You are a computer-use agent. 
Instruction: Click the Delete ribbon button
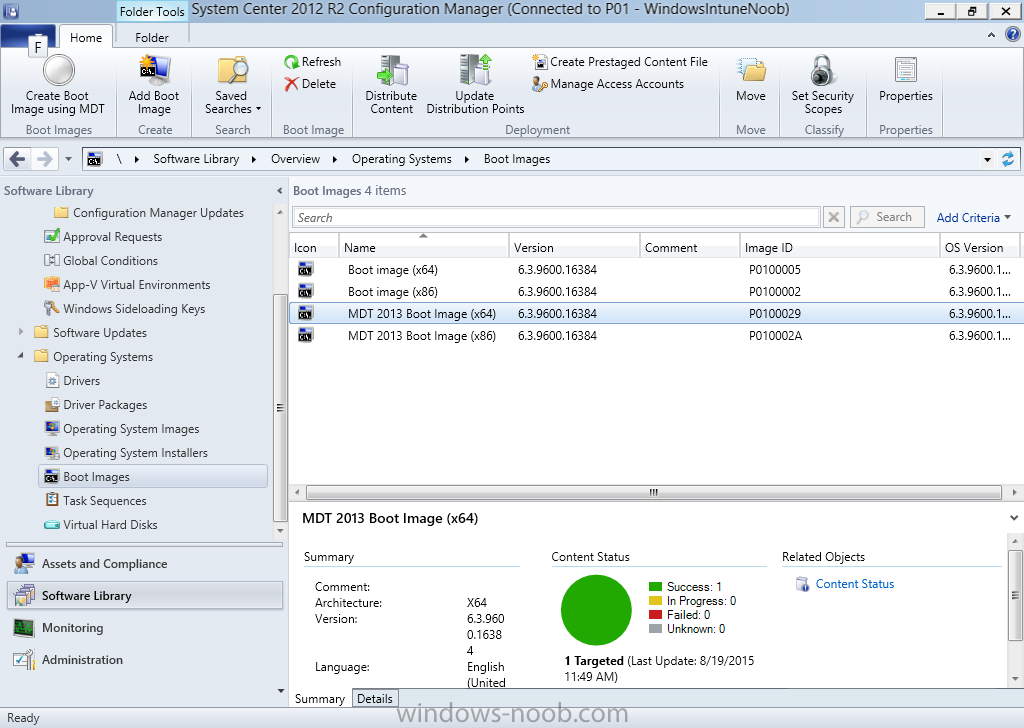[x=310, y=84]
